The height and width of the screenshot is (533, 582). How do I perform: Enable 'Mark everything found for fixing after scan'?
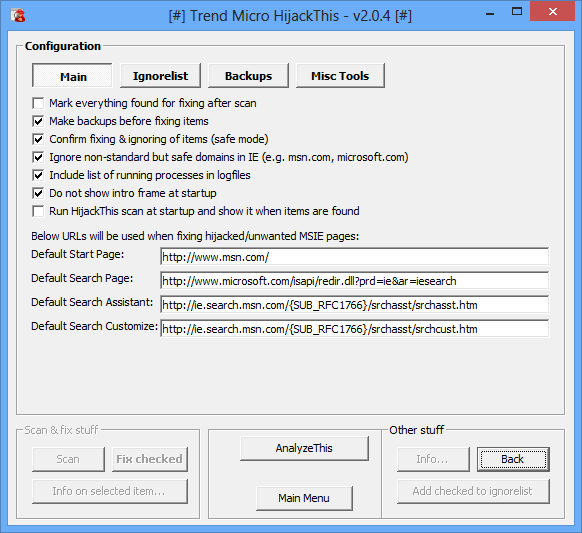(x=38, y=103)
